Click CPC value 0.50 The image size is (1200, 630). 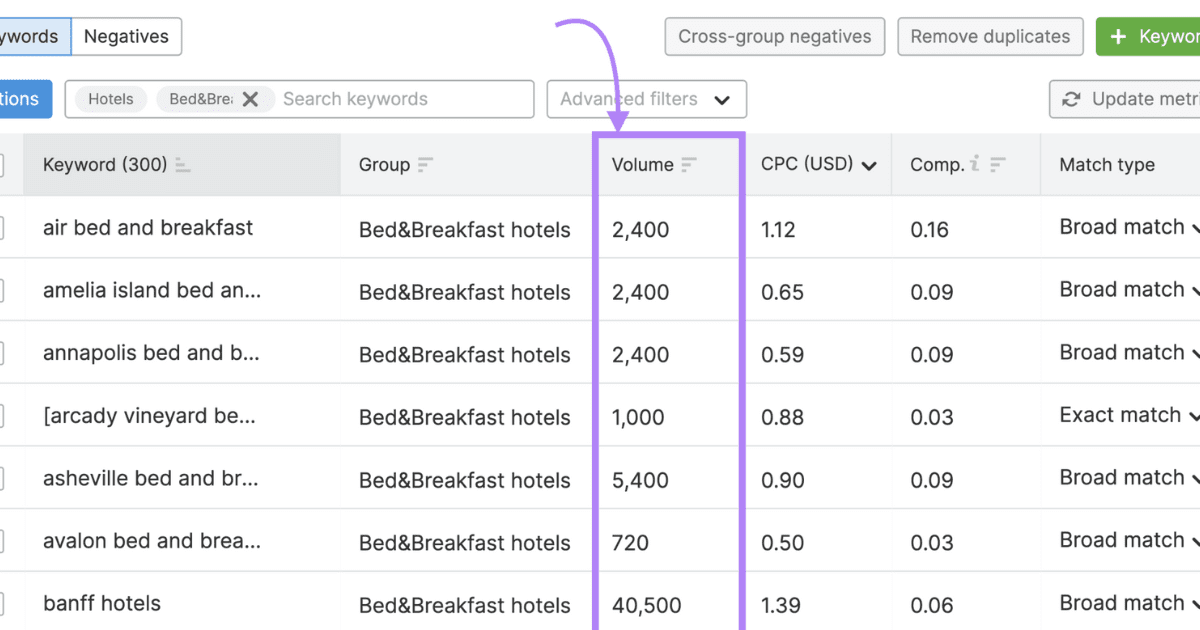tap(782, 543)
